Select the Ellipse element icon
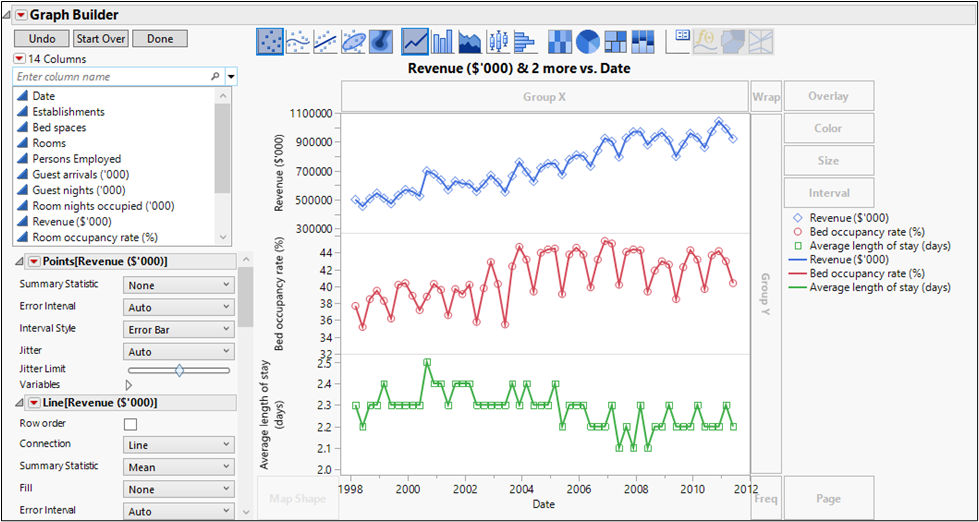Image resolution: width=979 pixels, height=522 pixels. coord(353,41)
